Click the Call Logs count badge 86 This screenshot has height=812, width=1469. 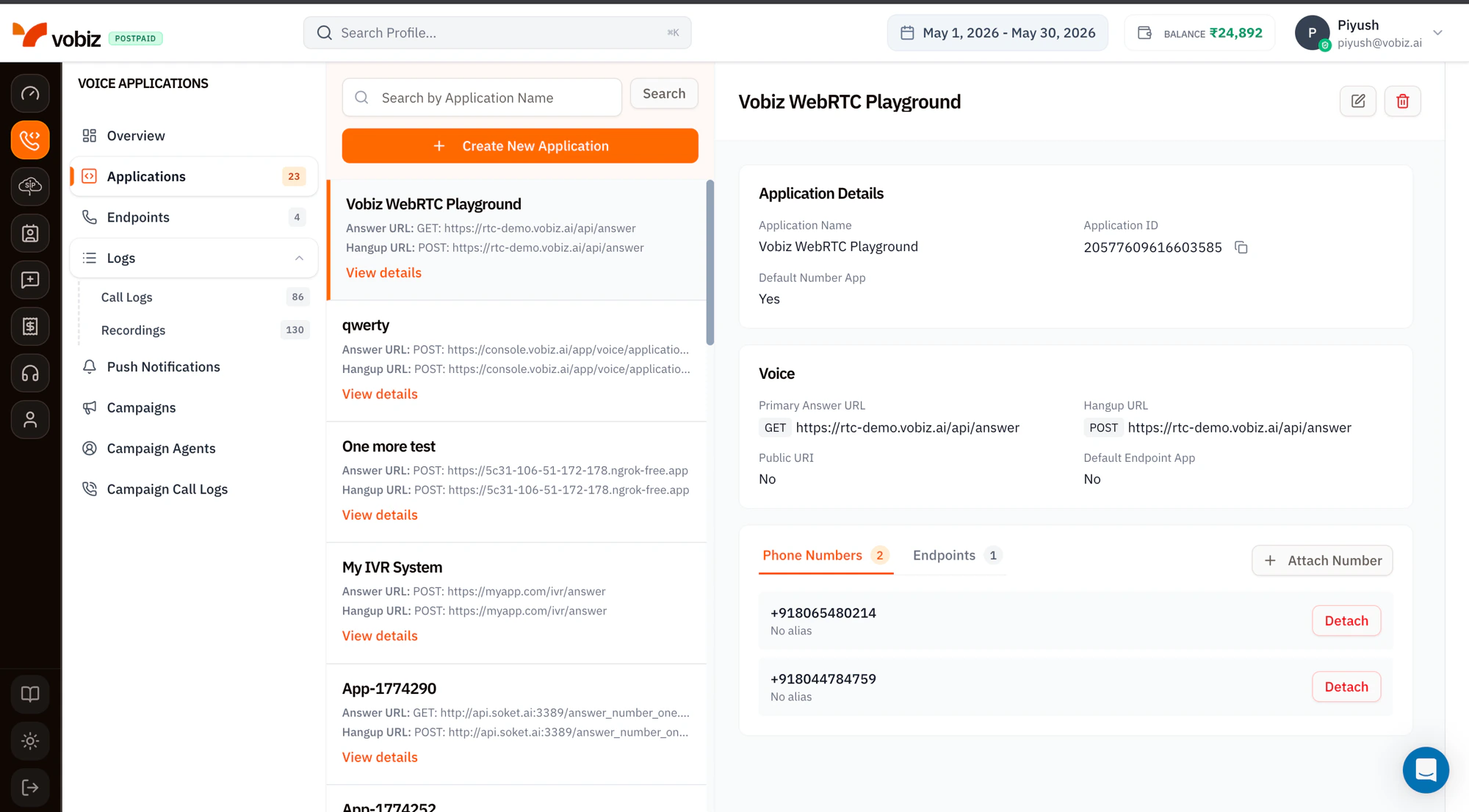click(297, 297)
